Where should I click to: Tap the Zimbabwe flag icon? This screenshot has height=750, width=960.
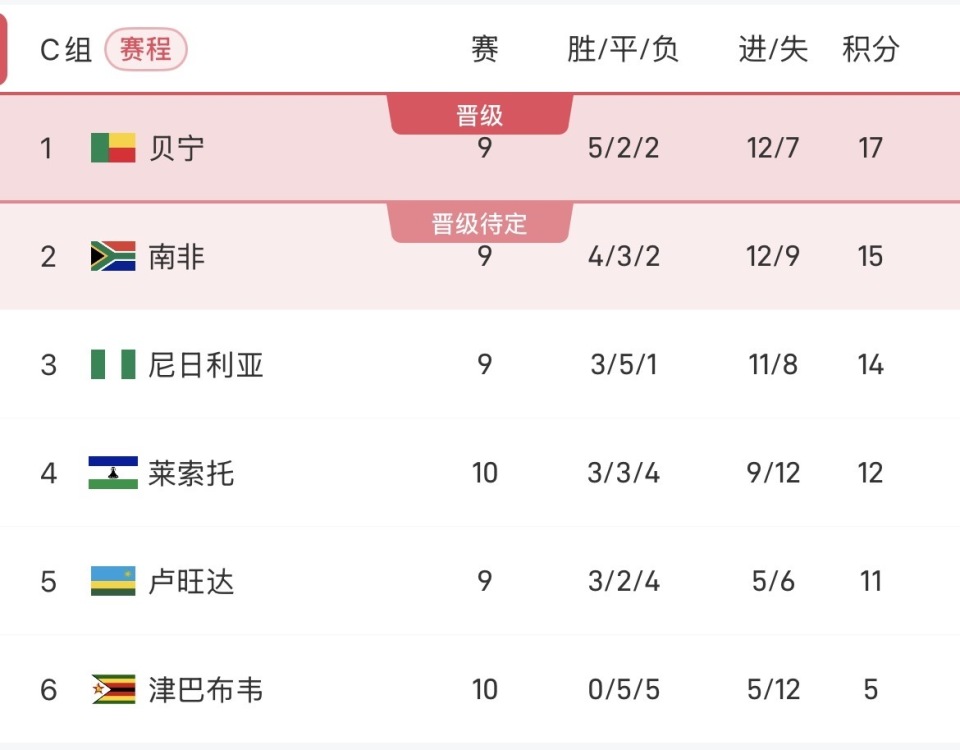point(113,689)
